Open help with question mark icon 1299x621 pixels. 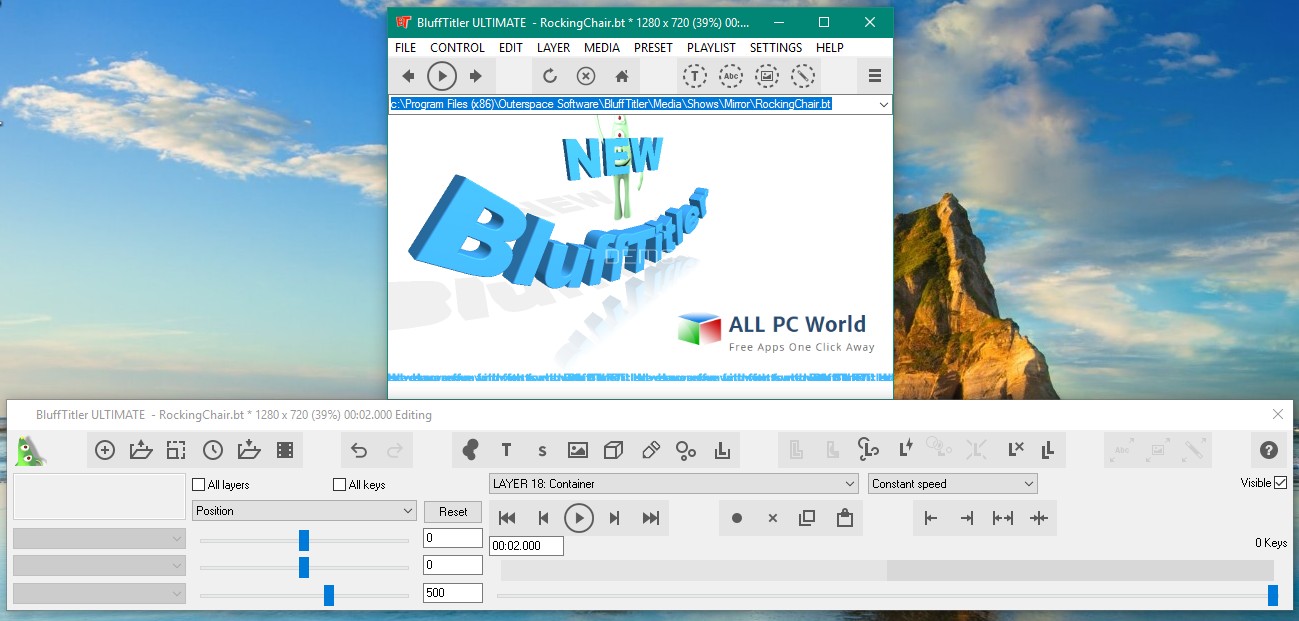[1269, 450]
